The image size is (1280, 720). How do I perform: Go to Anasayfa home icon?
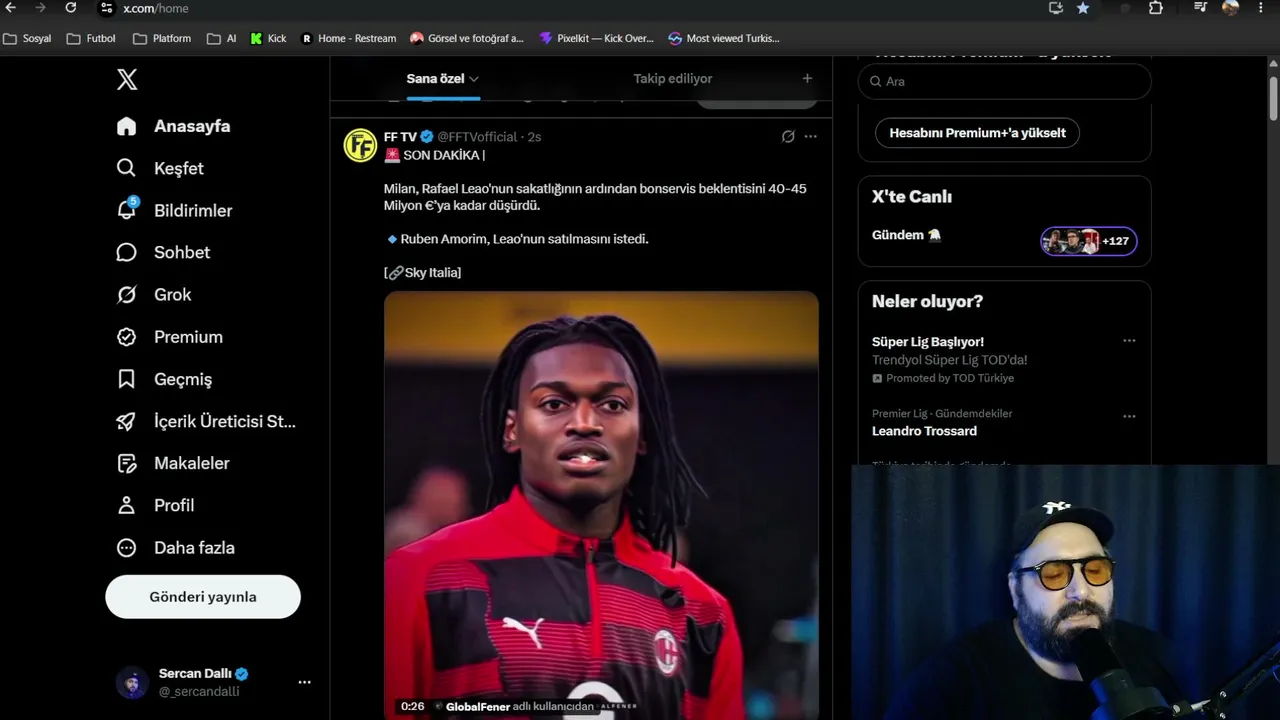pos(126,126)
